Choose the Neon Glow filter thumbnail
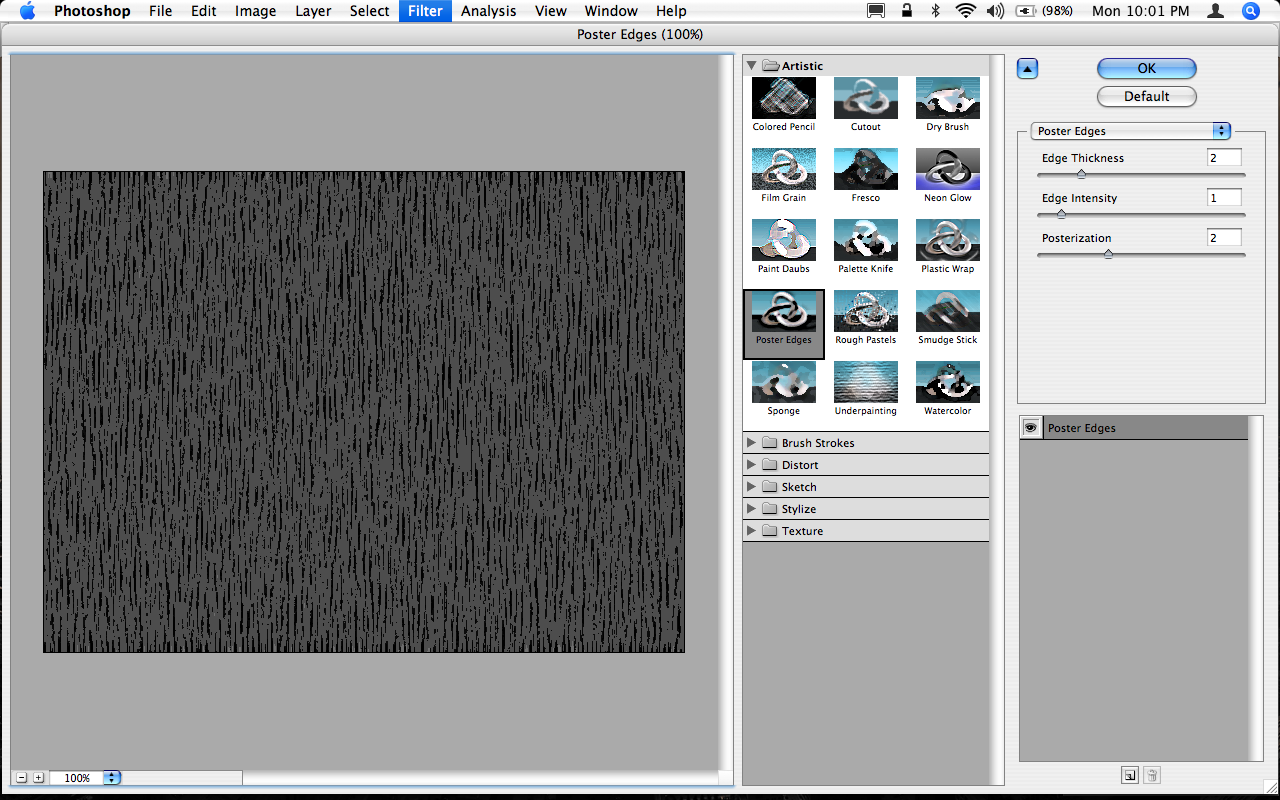This screenshot has height=800, width=1280. (x=948, y=169)
